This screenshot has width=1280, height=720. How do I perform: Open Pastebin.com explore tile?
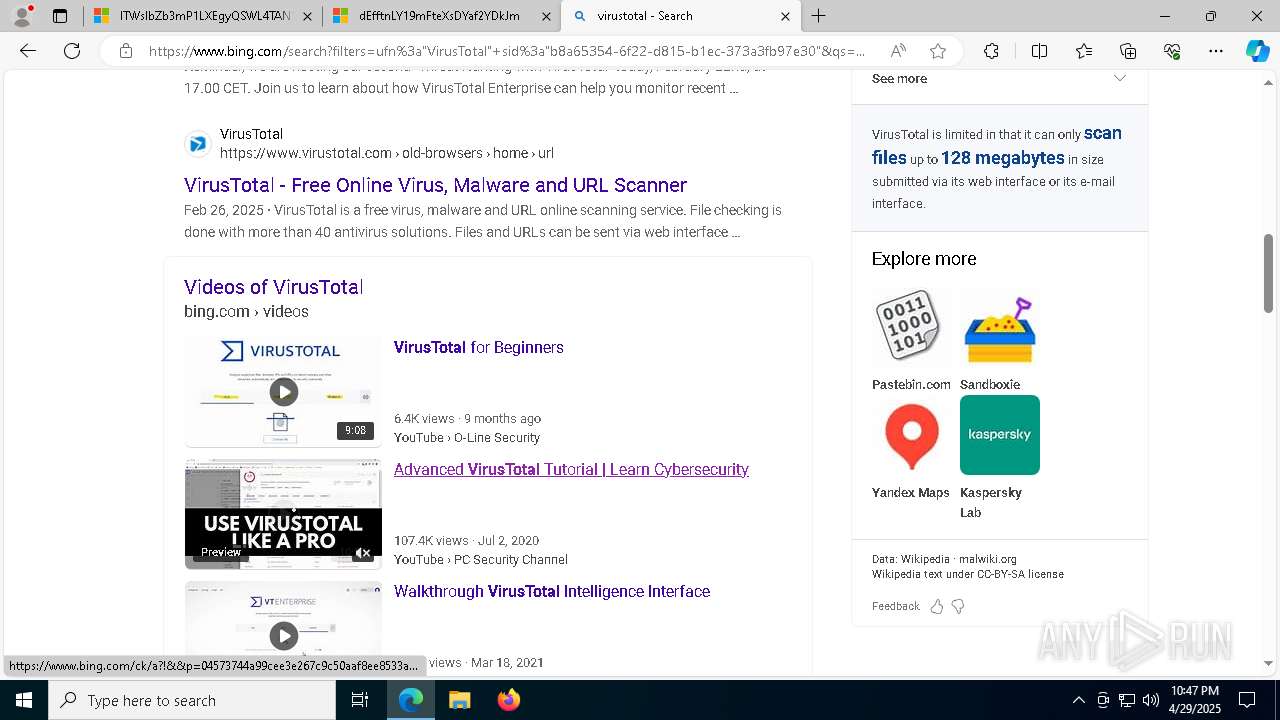pos(911,340)
